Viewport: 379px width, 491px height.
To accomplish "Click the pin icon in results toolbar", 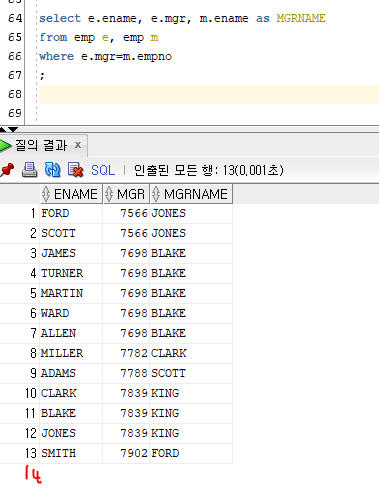I will coord(7,170).
